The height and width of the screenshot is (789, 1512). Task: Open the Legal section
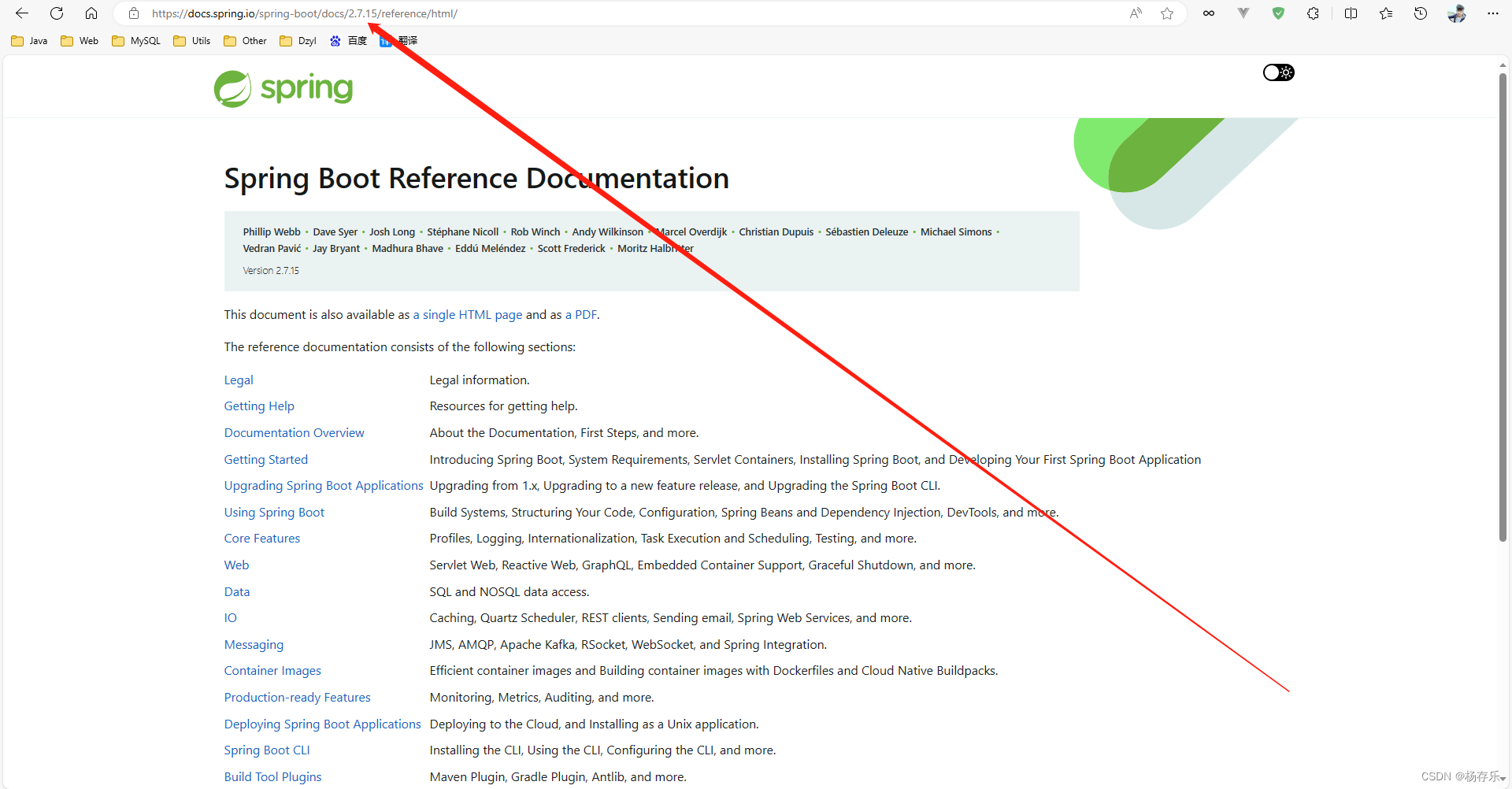click(239, 380)
